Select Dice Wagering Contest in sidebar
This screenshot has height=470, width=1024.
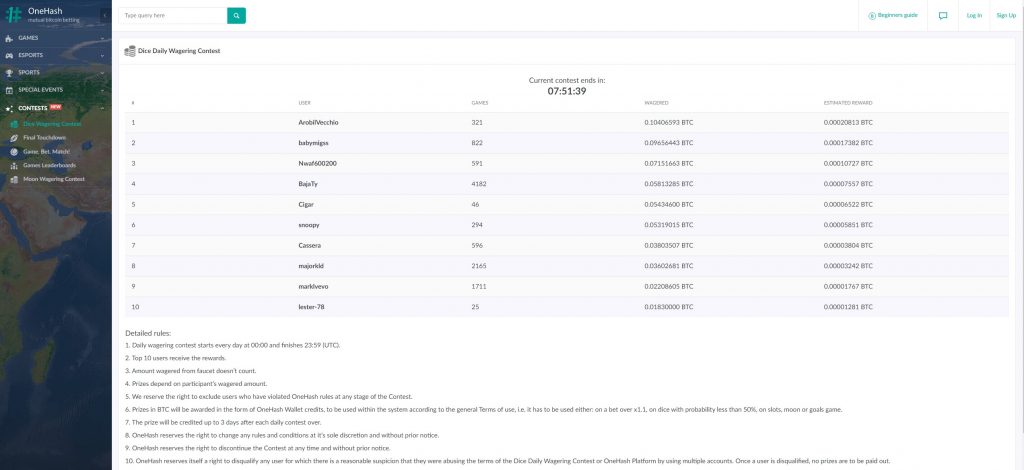(x=52, y=124)
